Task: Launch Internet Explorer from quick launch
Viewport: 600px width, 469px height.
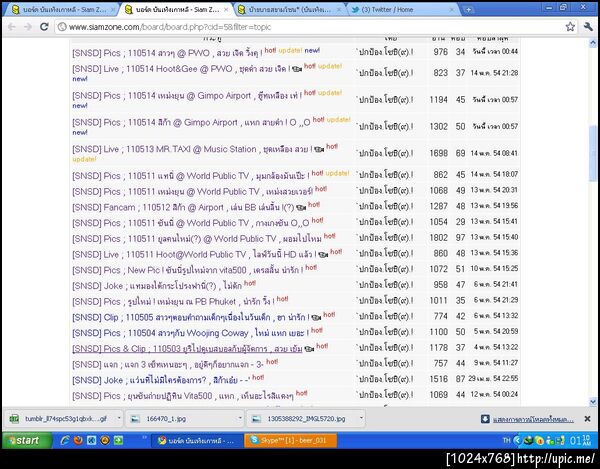Action: [65, 440]
